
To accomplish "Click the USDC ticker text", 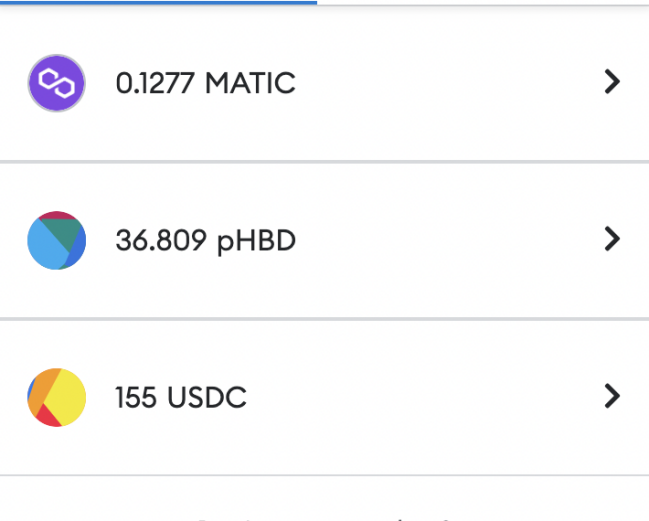I will pos(207,397).
